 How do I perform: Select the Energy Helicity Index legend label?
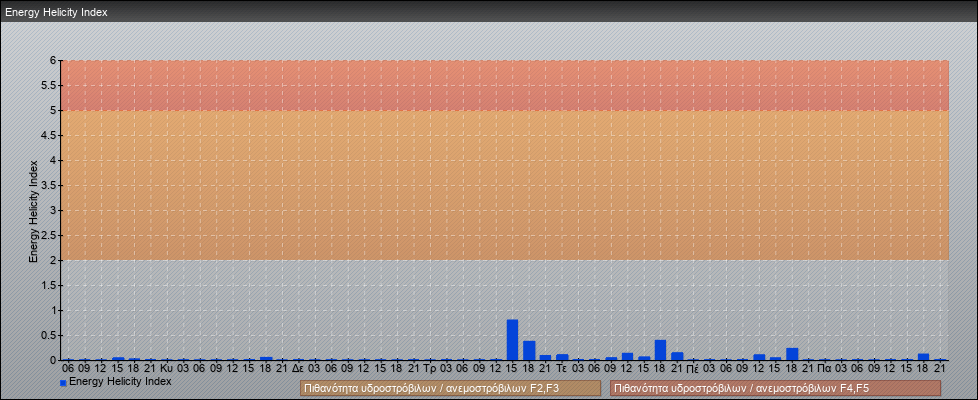[x=120, y=381]
